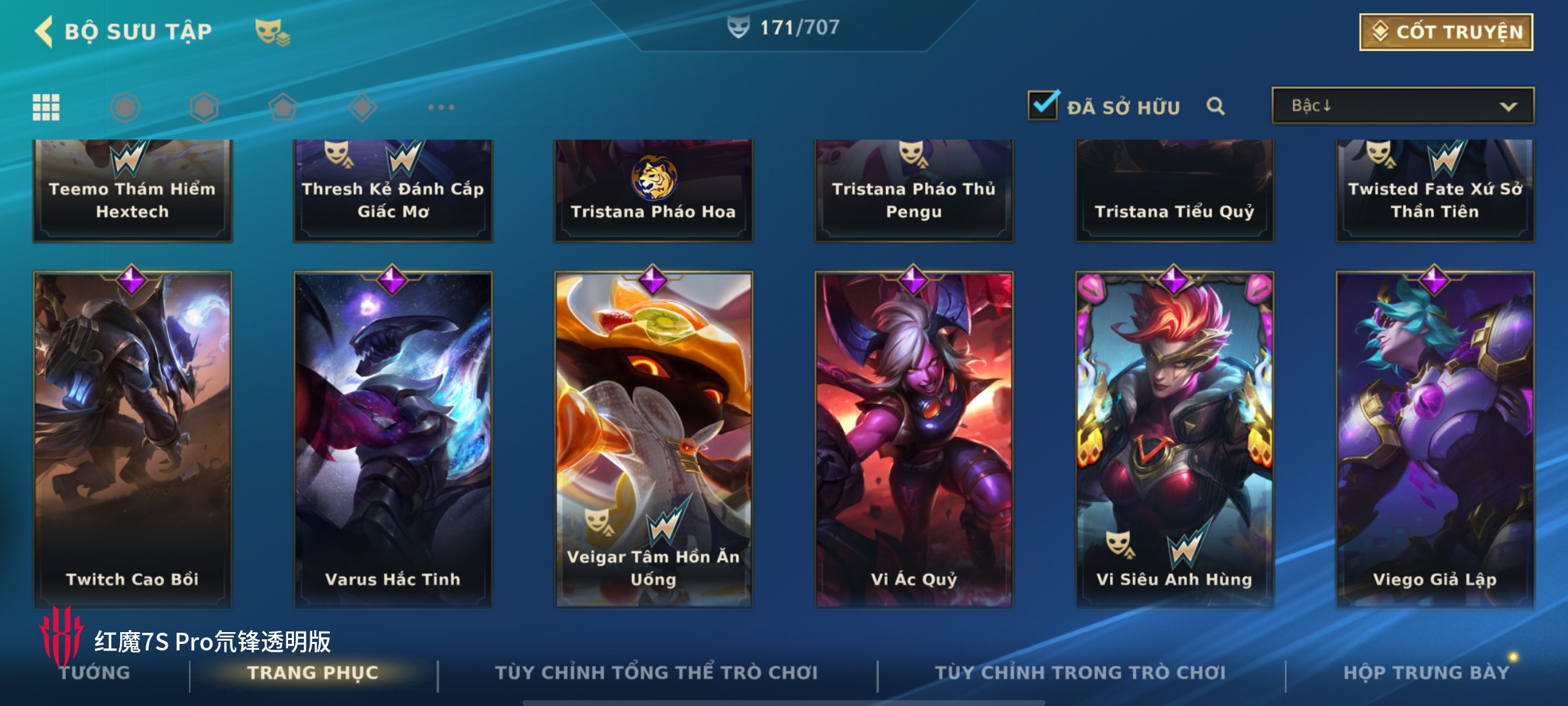Screen dimensions: 1568x706
Task: Show more filters with three dots
Action: (x=441, y=107)
